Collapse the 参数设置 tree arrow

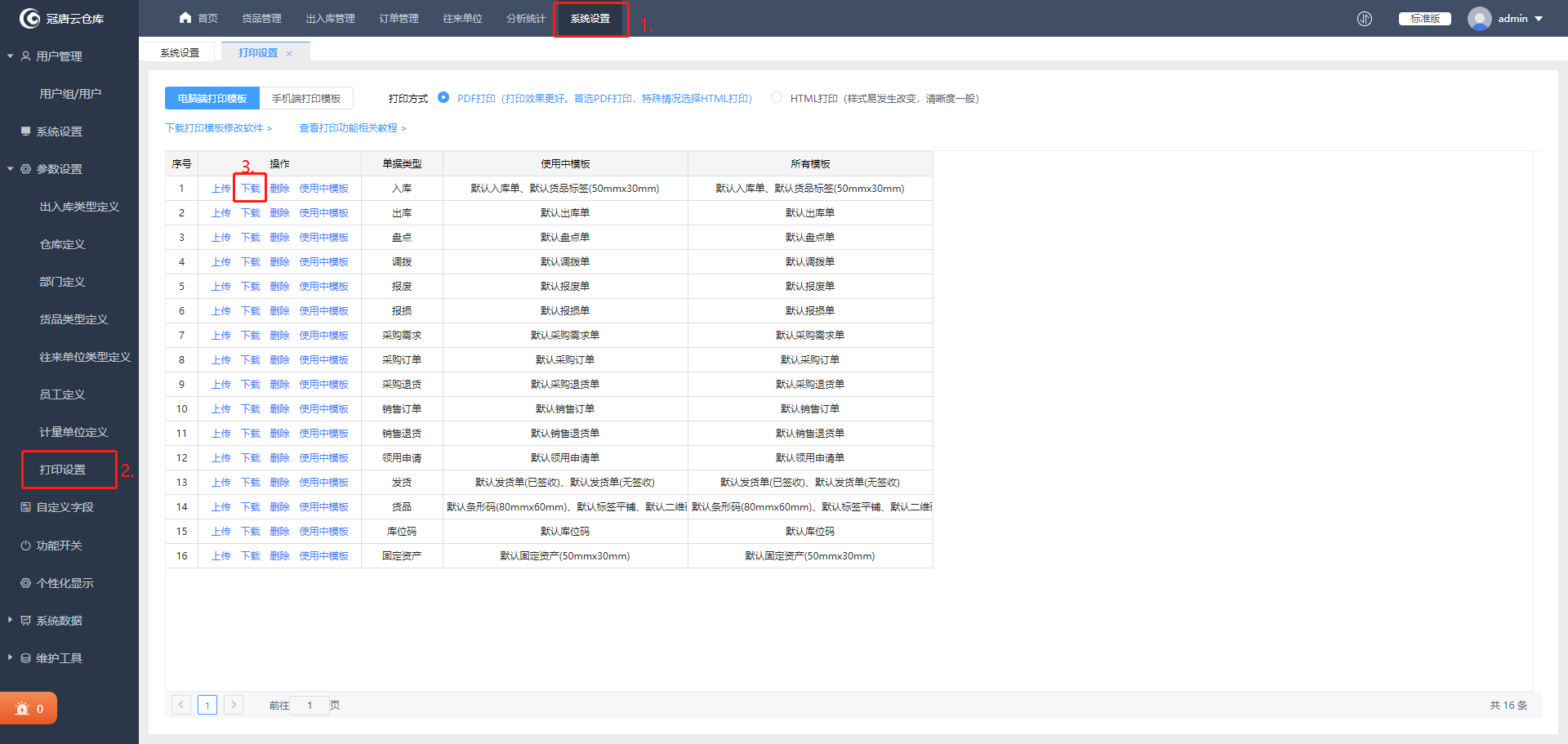point(10,169)
